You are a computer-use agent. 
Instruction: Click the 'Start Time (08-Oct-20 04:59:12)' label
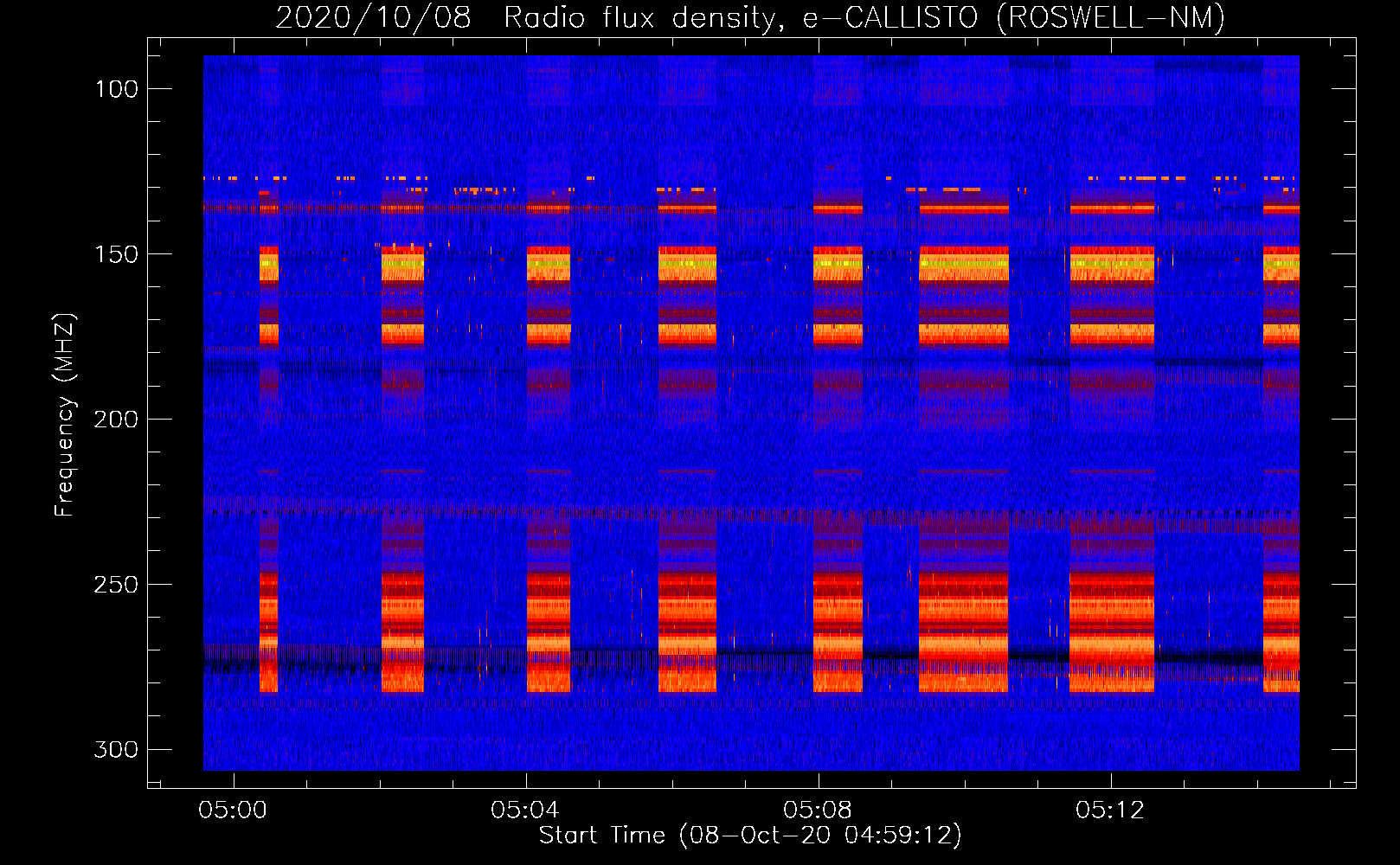(750, 836)
